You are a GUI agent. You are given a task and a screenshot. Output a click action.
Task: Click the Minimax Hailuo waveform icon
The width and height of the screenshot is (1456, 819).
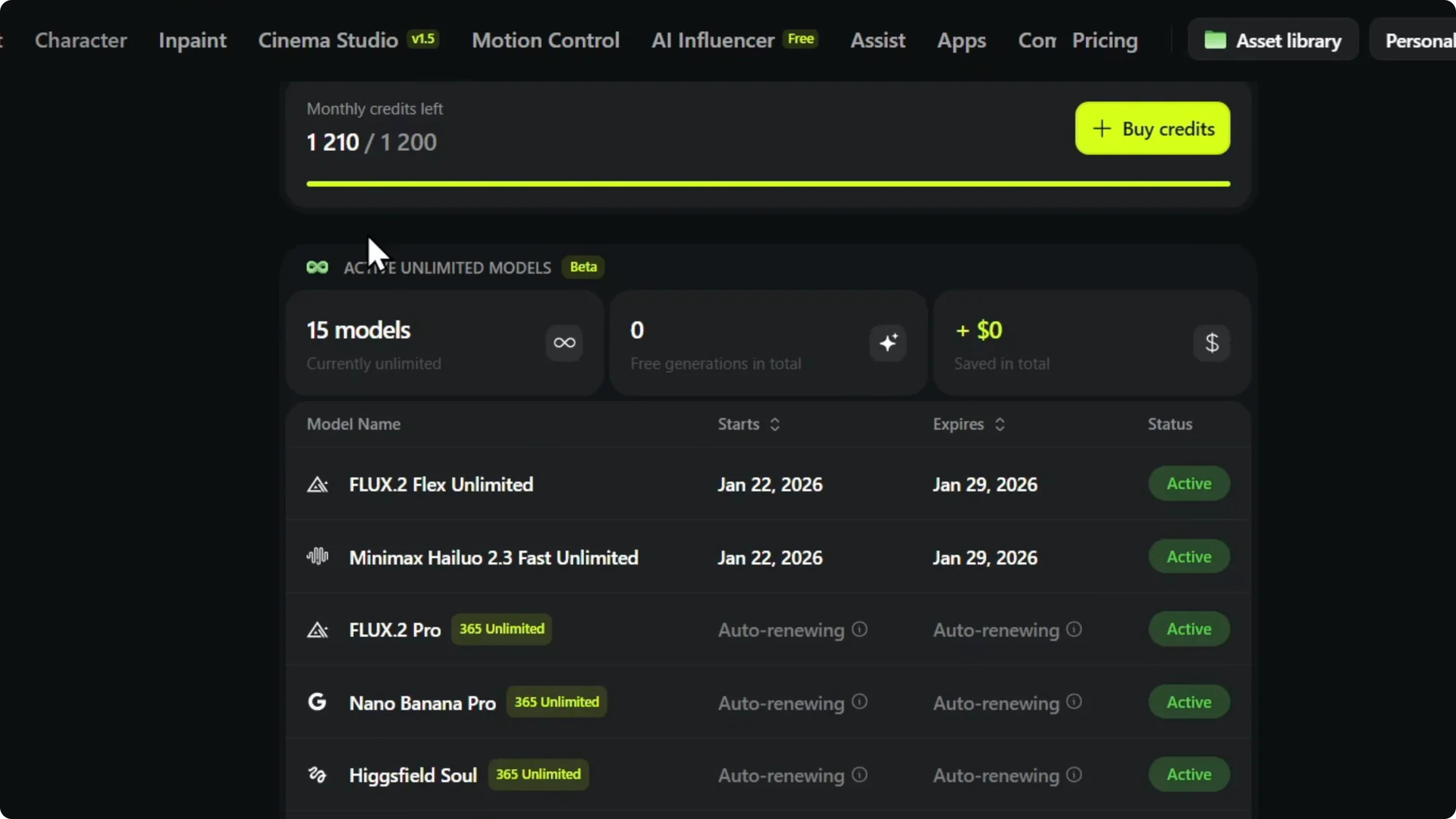tap(317, 557)
